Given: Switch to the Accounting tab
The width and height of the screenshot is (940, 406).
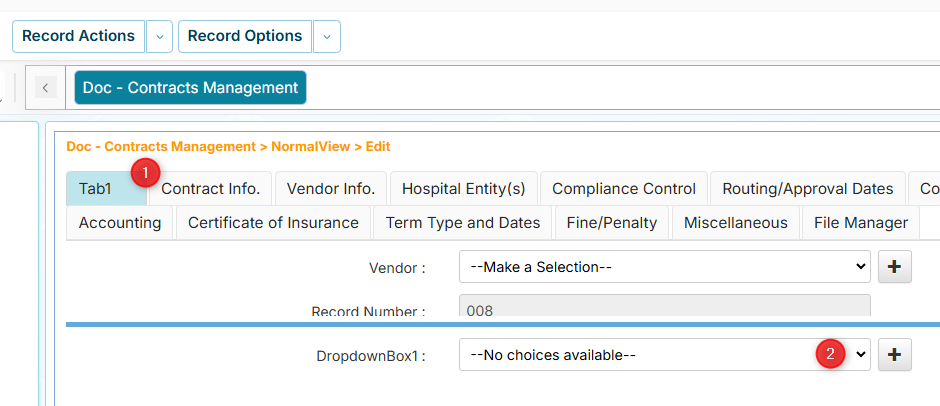Looking at the screenshot, I should coord(120,223).
